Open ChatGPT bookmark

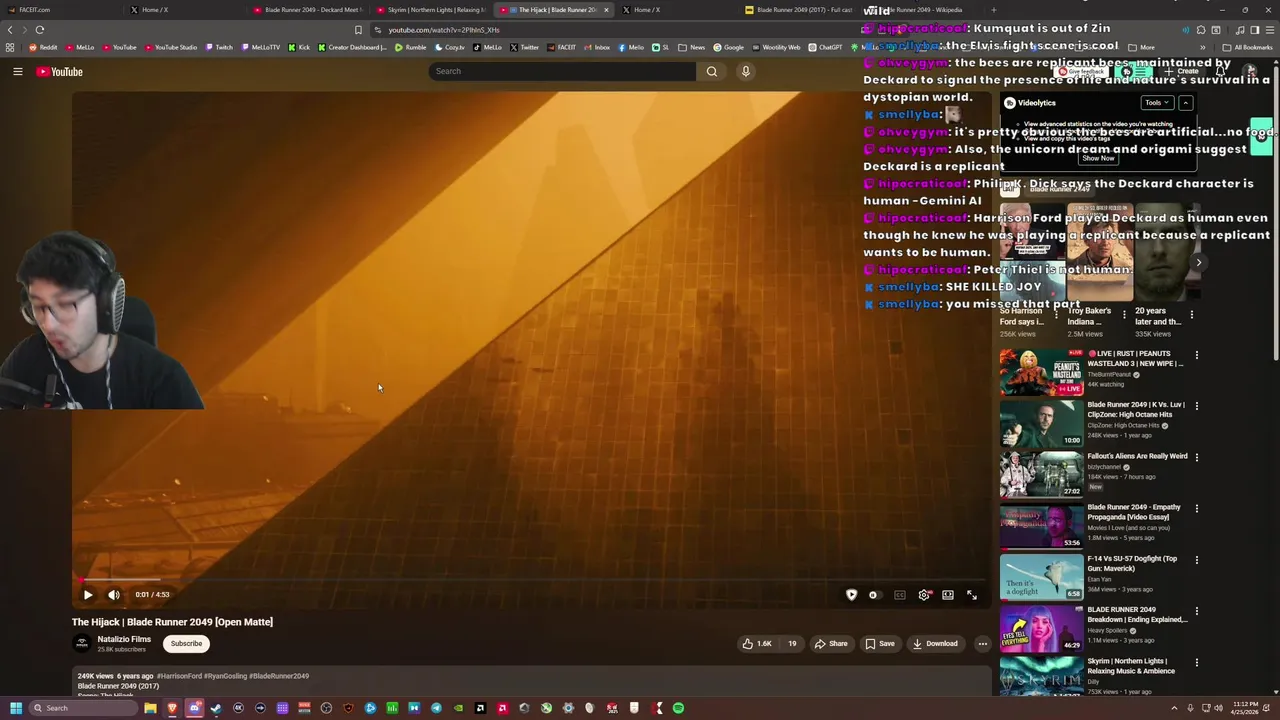pos(825,47)
